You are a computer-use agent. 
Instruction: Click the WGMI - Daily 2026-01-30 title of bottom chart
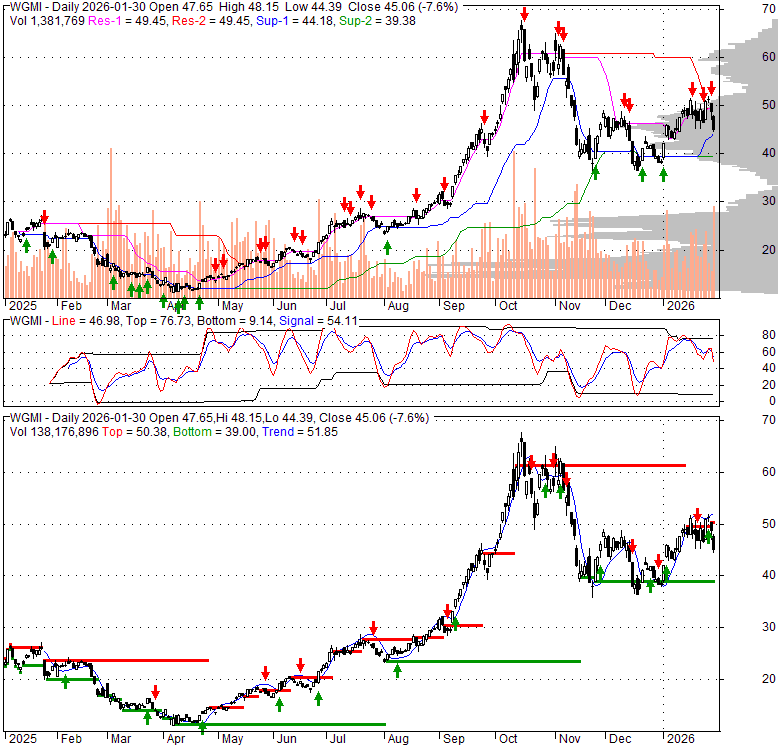(78, 418)
